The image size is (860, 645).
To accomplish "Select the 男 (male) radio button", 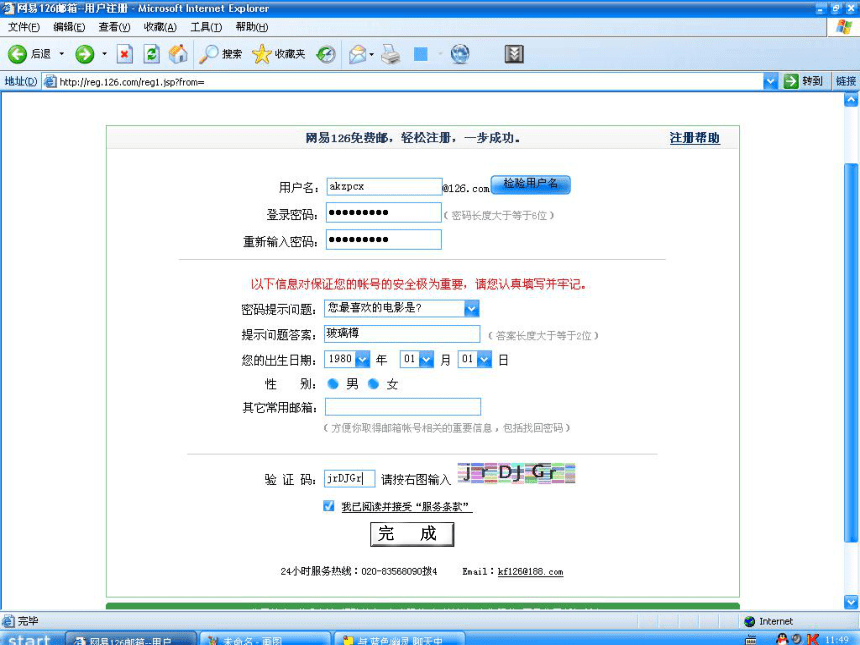I will 332,384.
